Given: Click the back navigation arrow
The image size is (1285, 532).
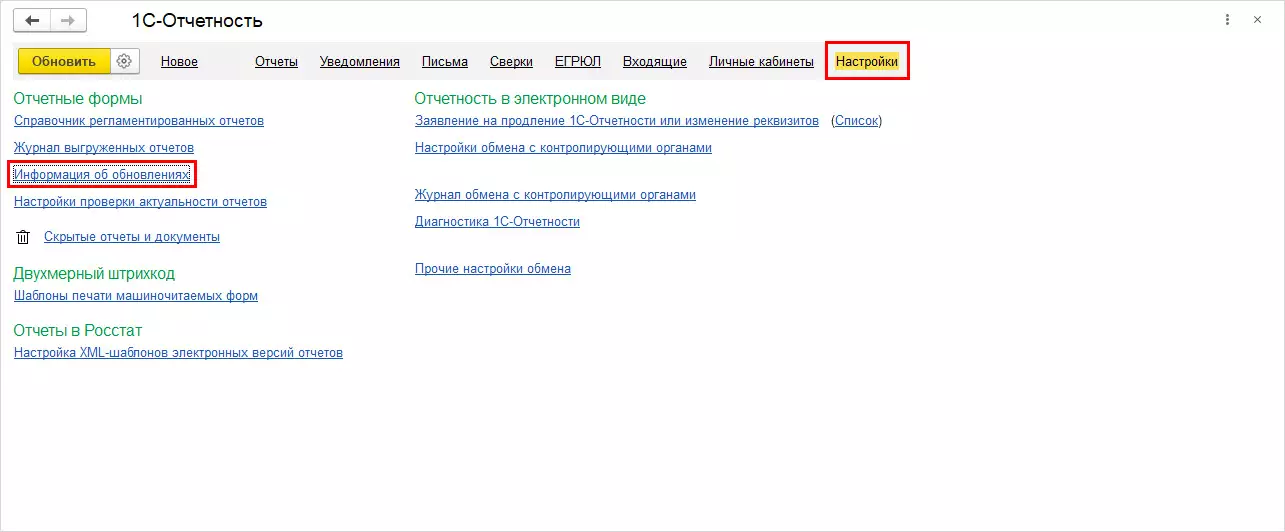Looking at the screenshot, I should 31,20.
